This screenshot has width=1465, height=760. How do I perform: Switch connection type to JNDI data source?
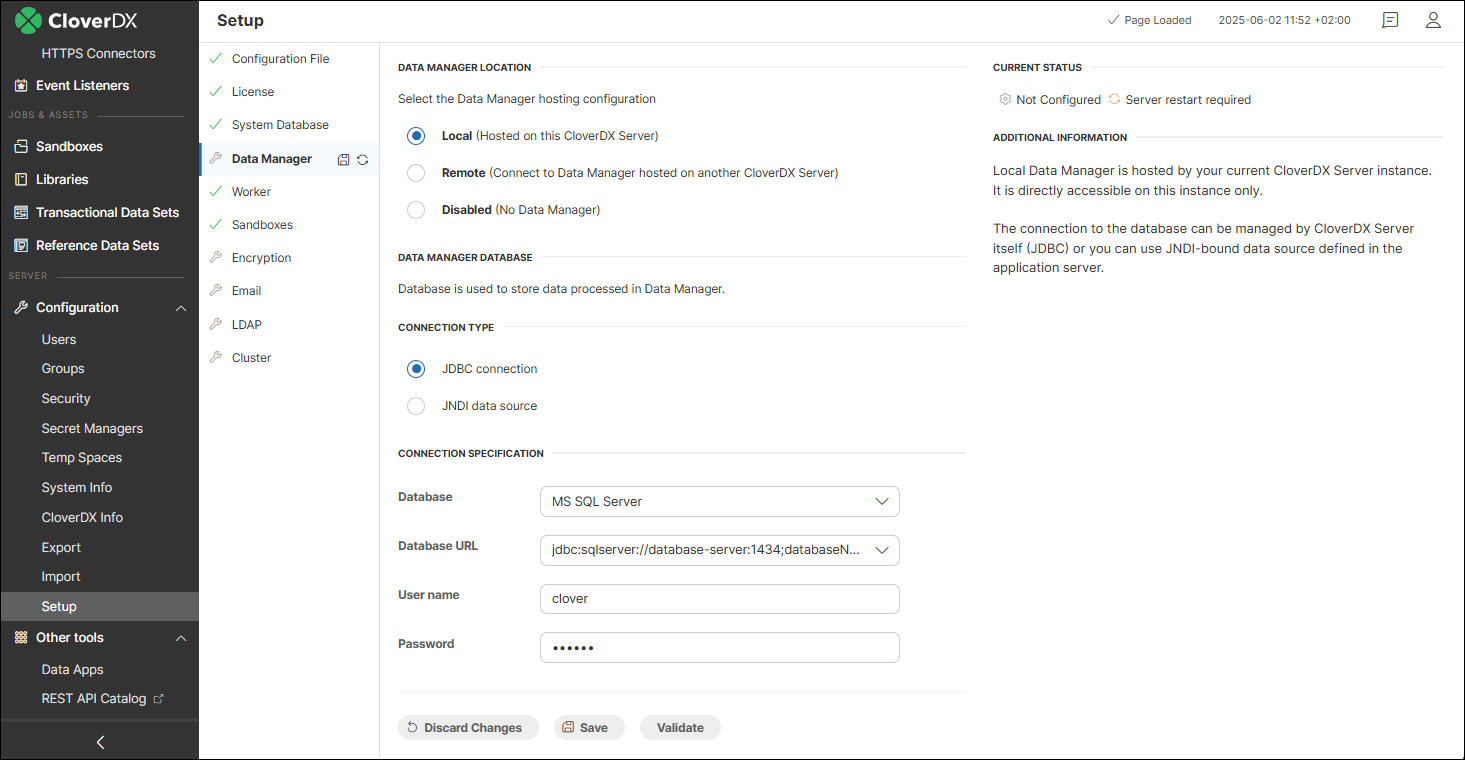point(416,406)
